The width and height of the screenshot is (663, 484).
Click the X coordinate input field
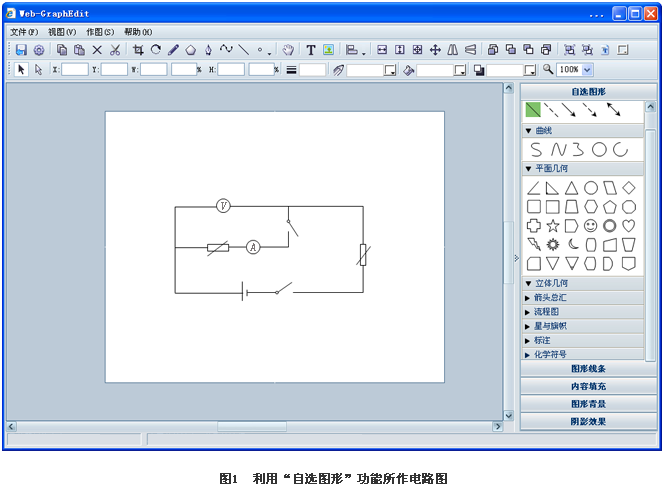click(x=75, y=70)
